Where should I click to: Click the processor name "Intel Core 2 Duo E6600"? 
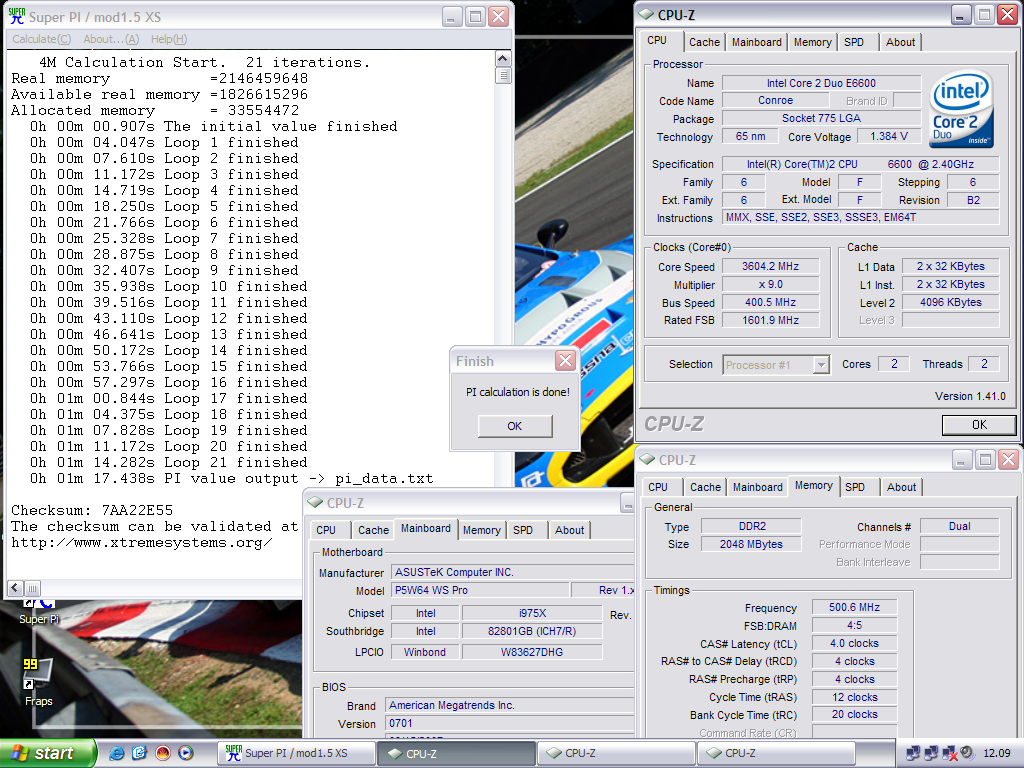pyautogui.click(x=822, y=83)
